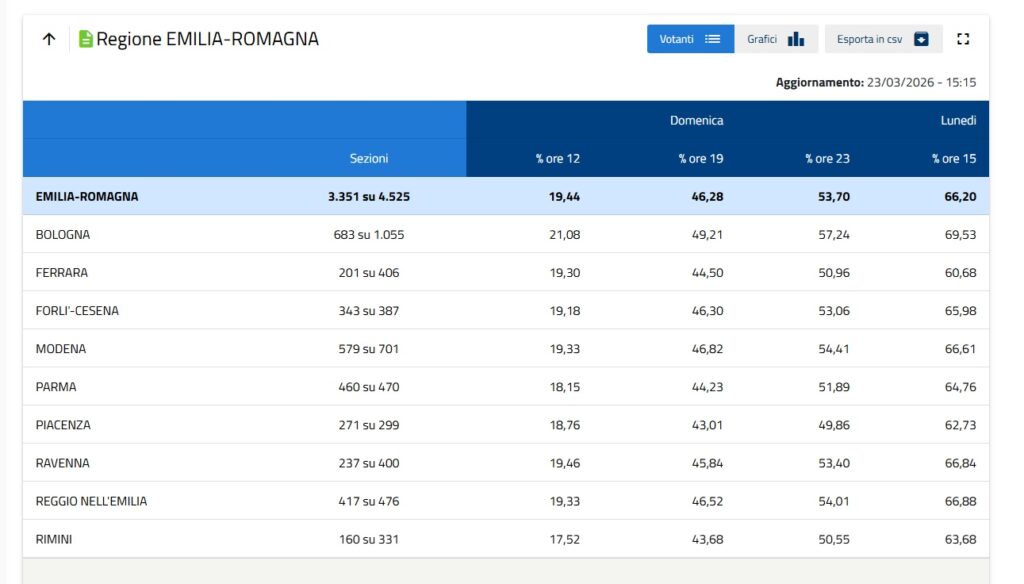The width and height of the screenshot is (1024, 584).
Task: Select the RAVENNA province row
Action: (62, 463)
